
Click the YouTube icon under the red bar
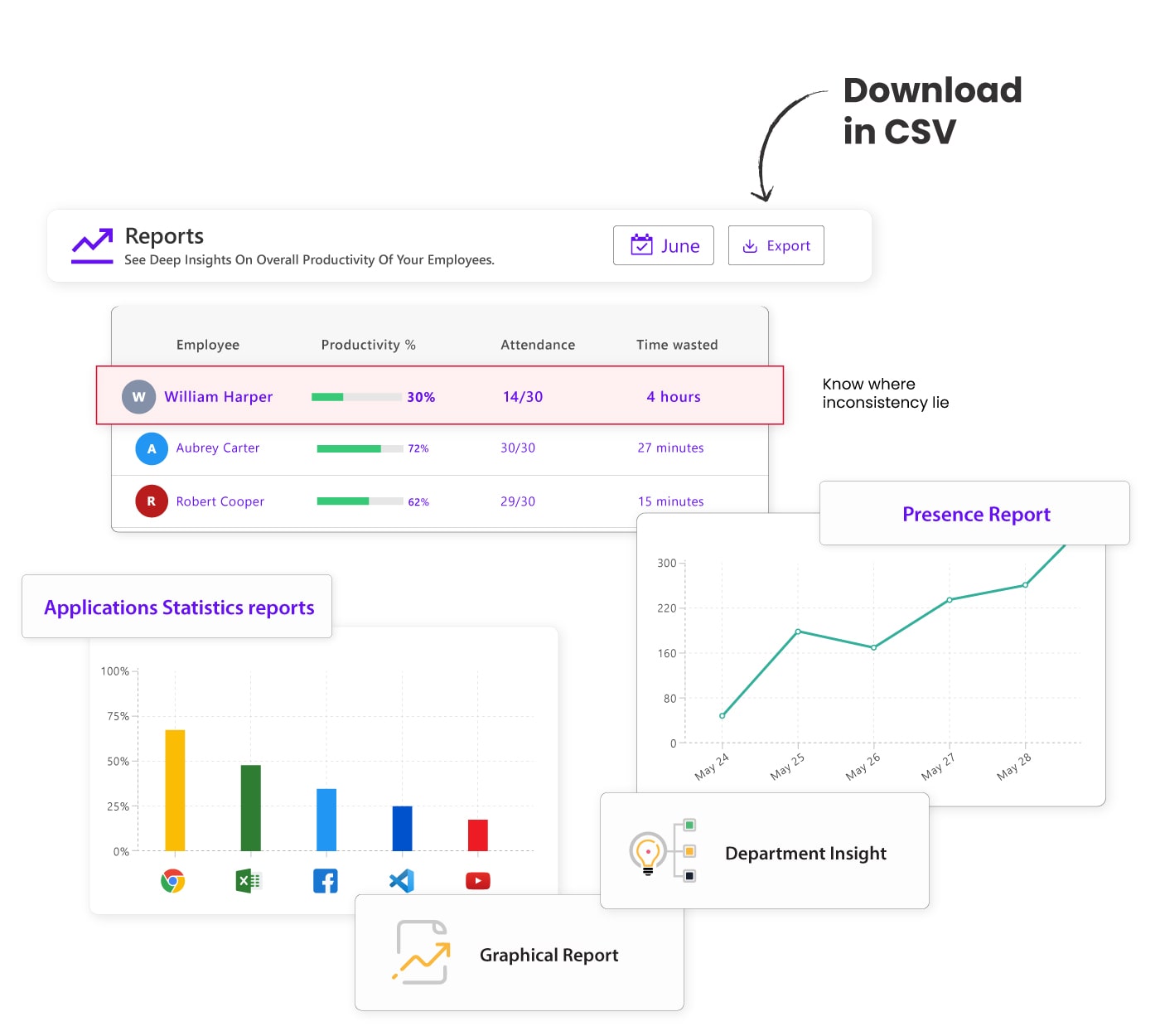pyautogui.click(x=477, y=881)
